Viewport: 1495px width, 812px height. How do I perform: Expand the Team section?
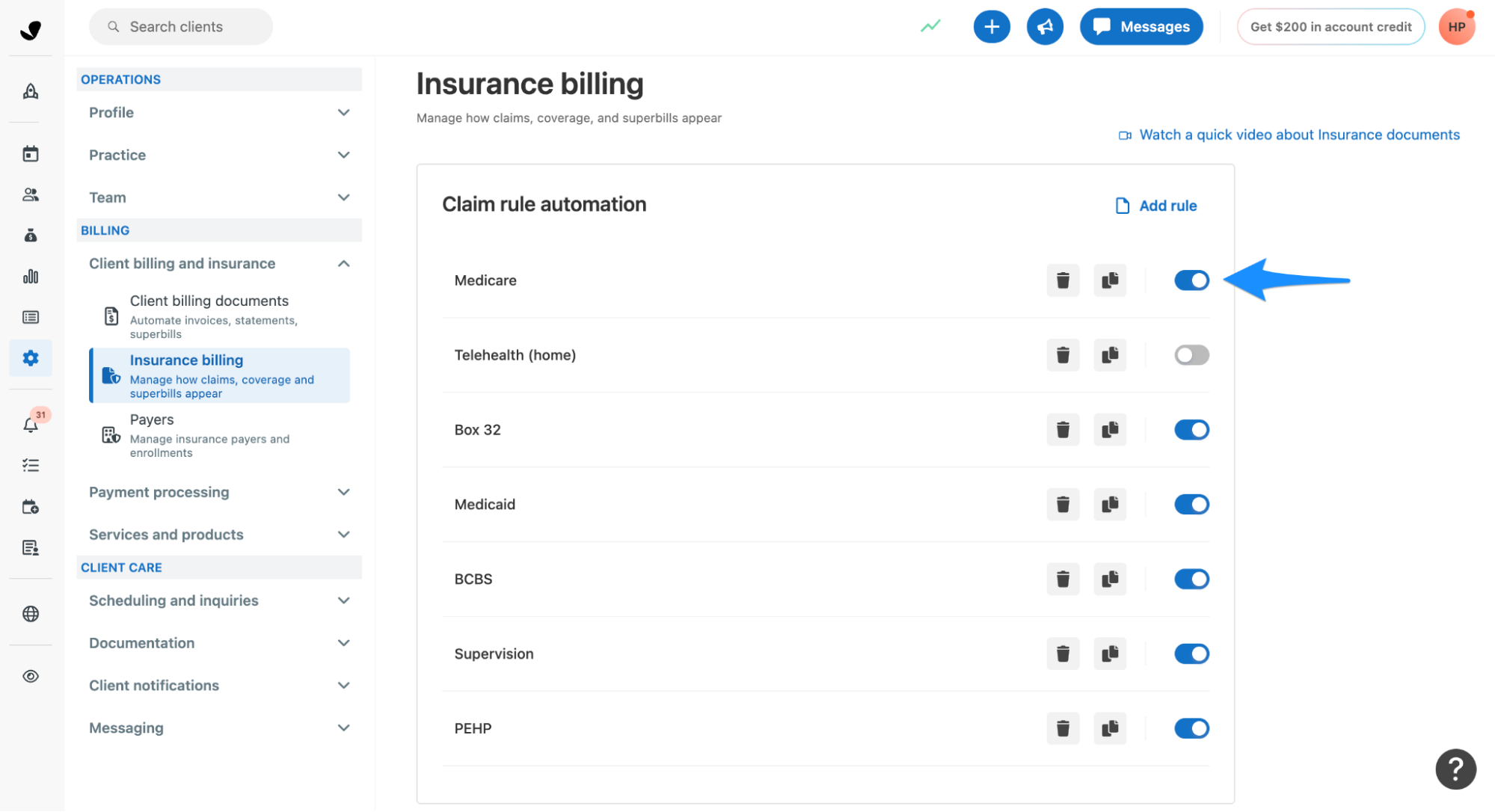pyautogui.click(x=219, y=198)
